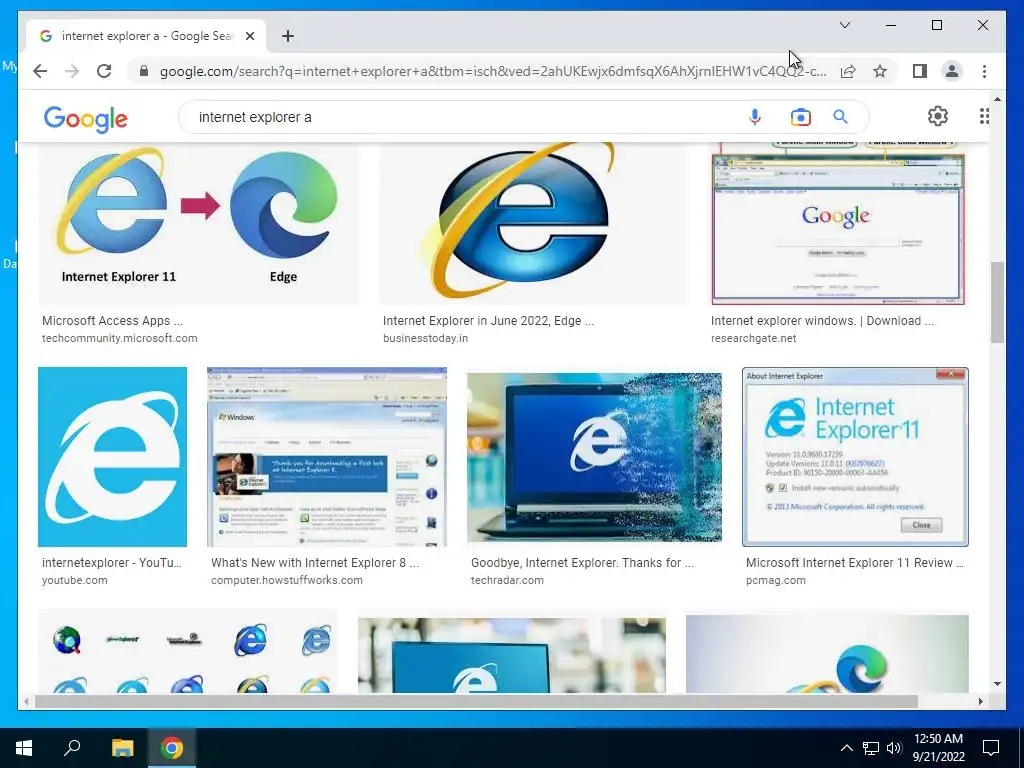Open the glossy IE logo image
Viewport: 1024px width, 768px height.
tap(534, 223)
